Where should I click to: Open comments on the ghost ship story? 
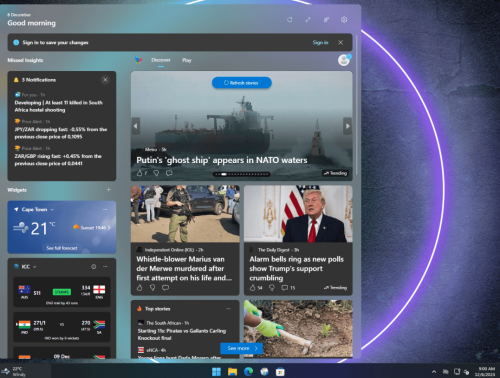tap(169, 173)
